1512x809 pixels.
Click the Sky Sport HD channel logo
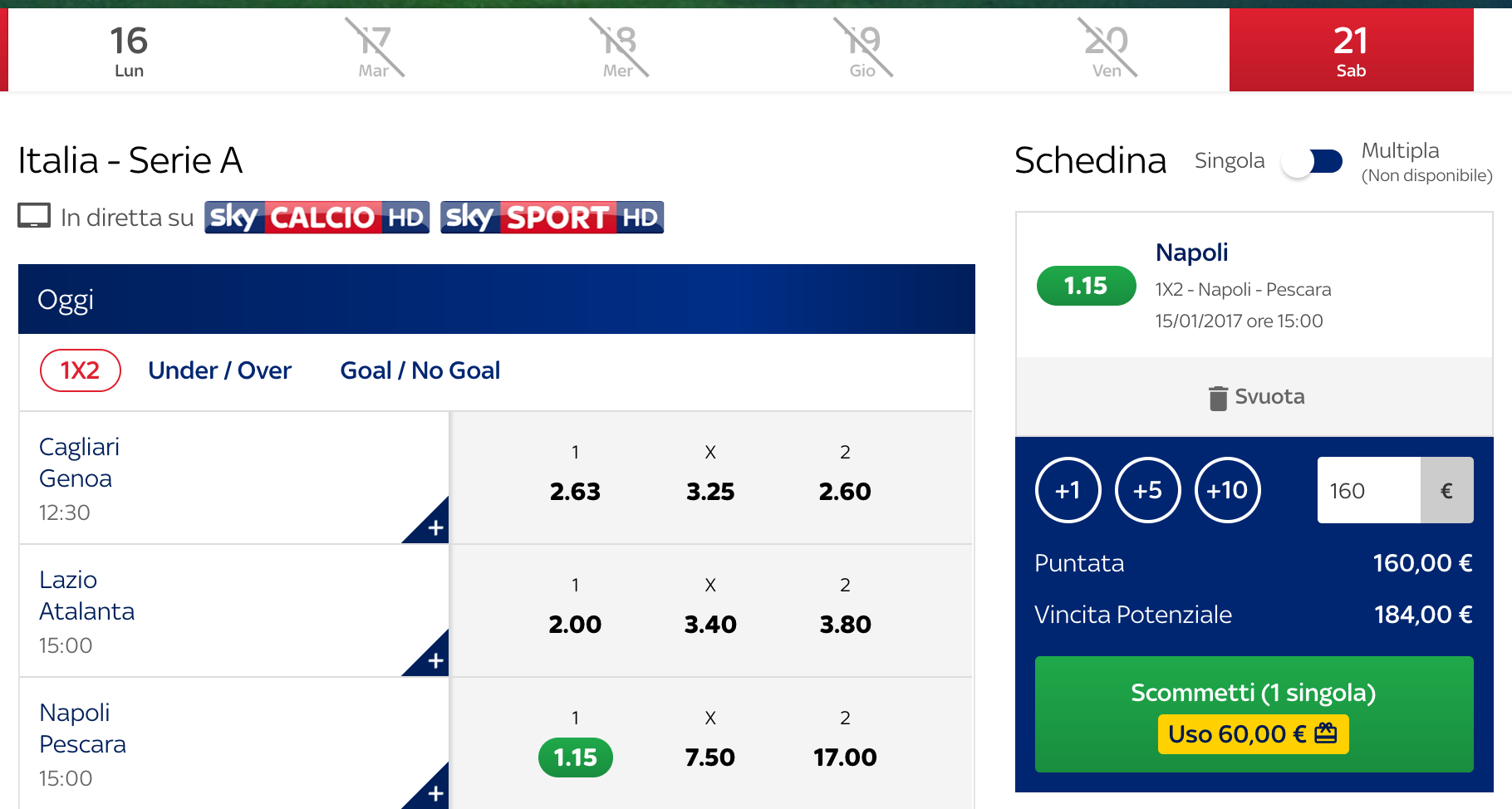click(552, 218)
